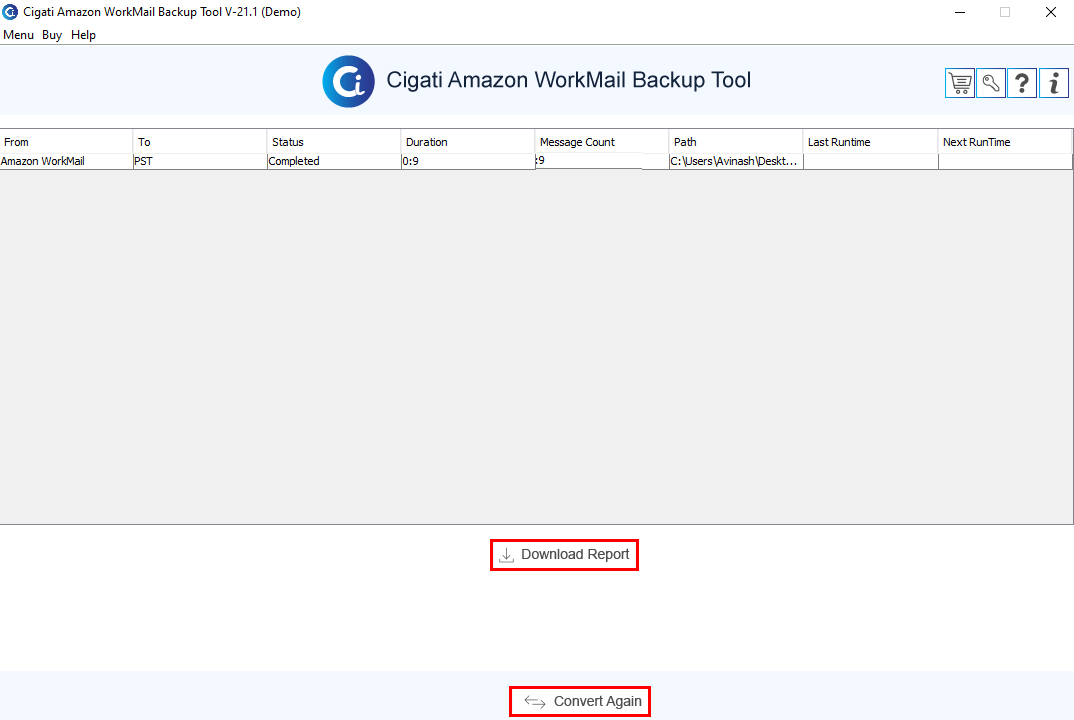Click the Download Report button
This screenshot has width=1074, height=720.
point(564,554)
